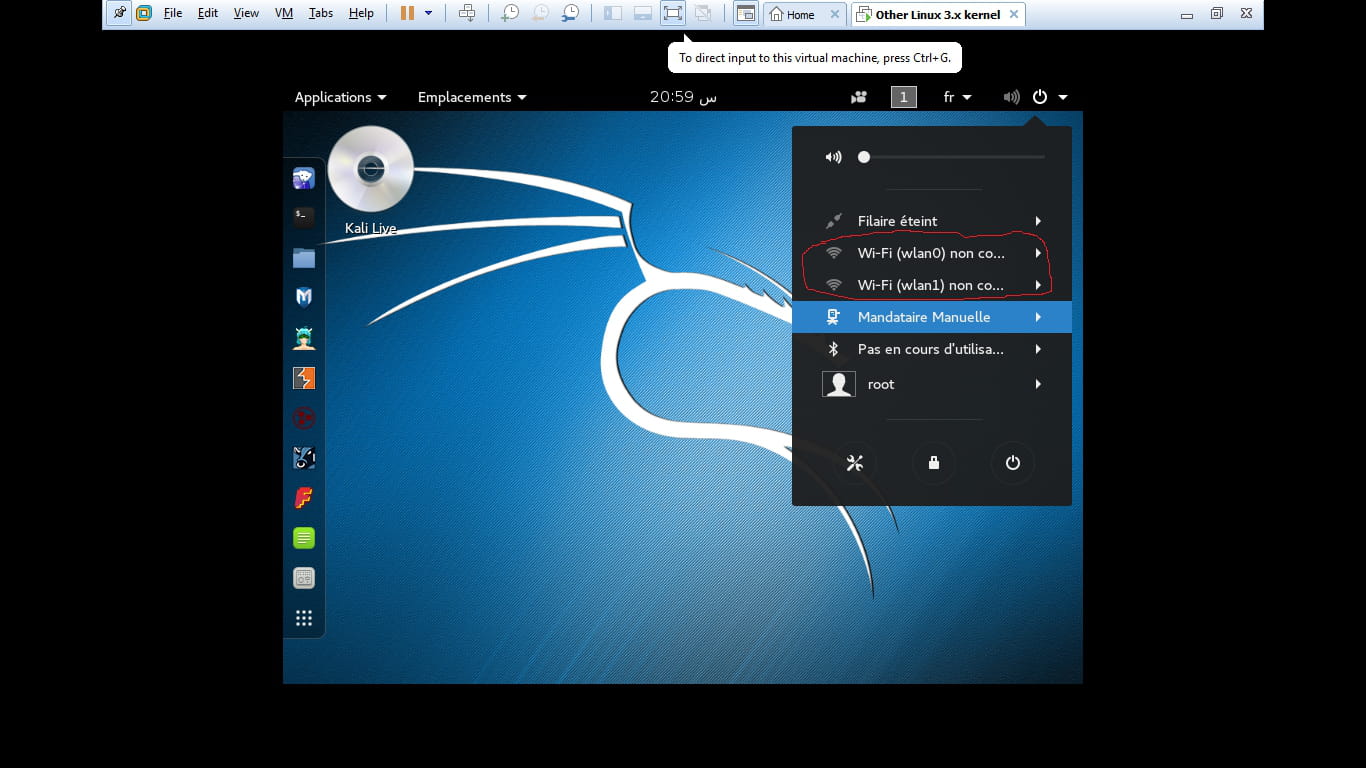Open the green Leafpad notes icon
Image resolution: width=1366 pixels, height=768 pixels.
(304, 538)
